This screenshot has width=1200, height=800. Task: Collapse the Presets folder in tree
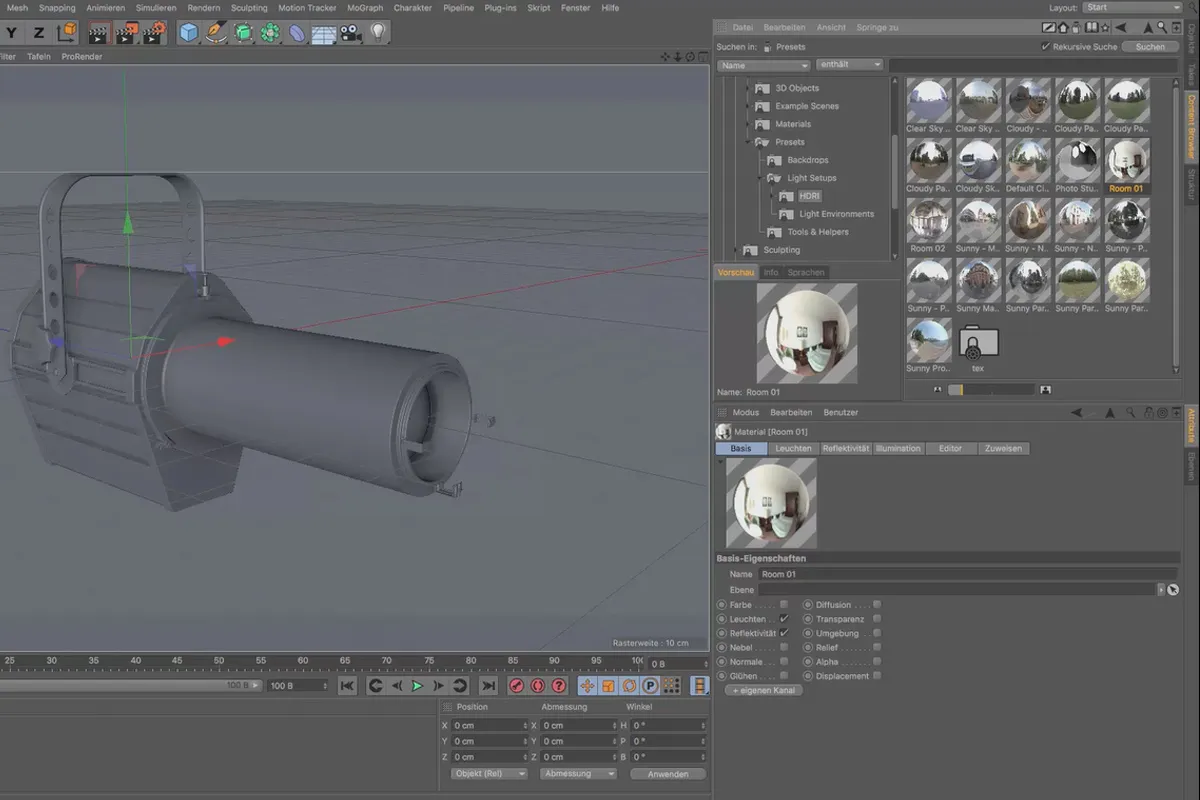pos(747,142)
